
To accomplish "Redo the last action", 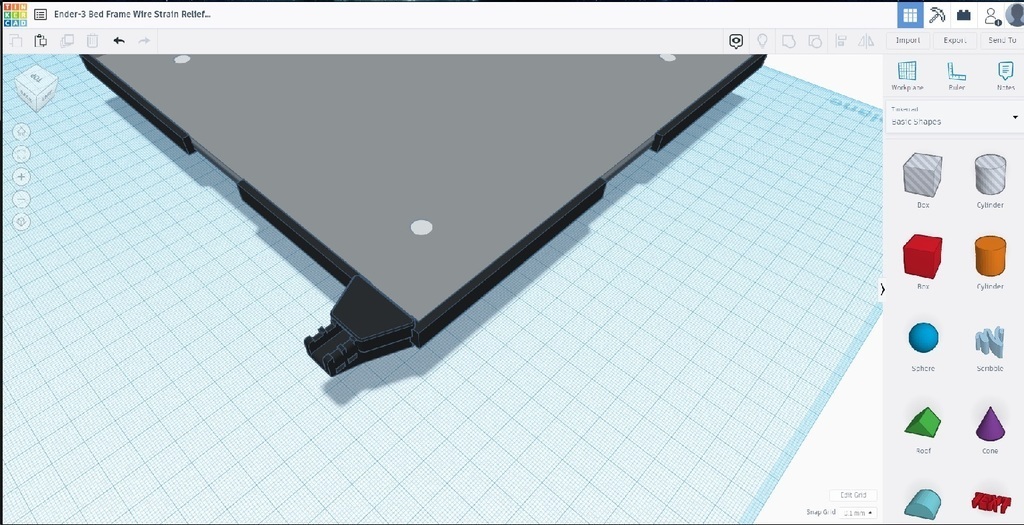I will click(144, 41).
